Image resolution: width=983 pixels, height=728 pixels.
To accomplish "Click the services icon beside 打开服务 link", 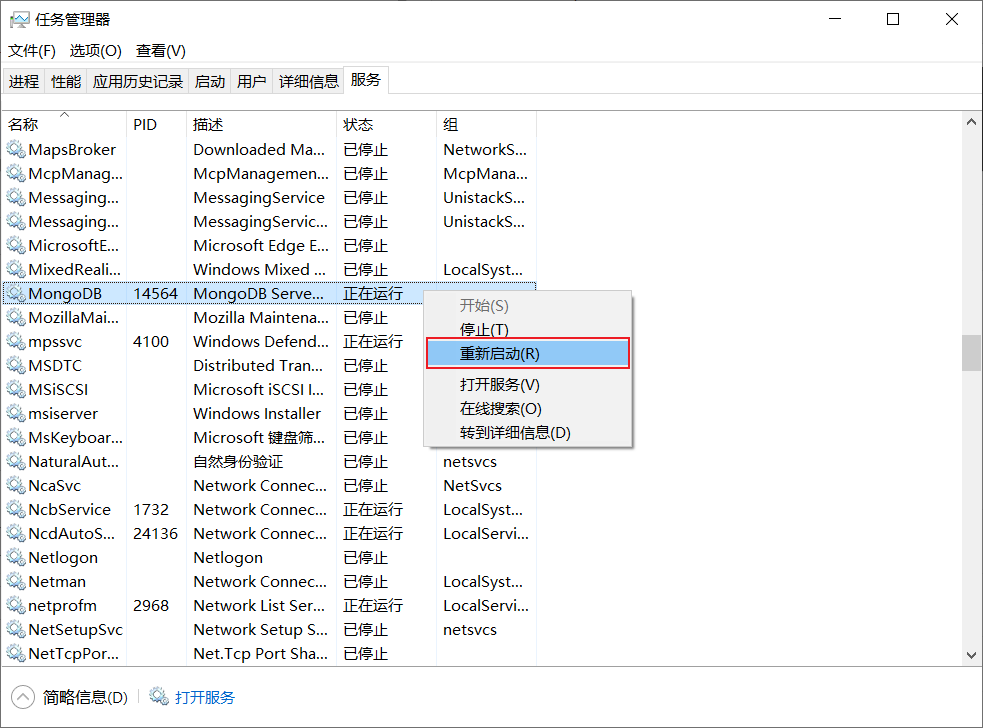I will (x=159, y=697).
